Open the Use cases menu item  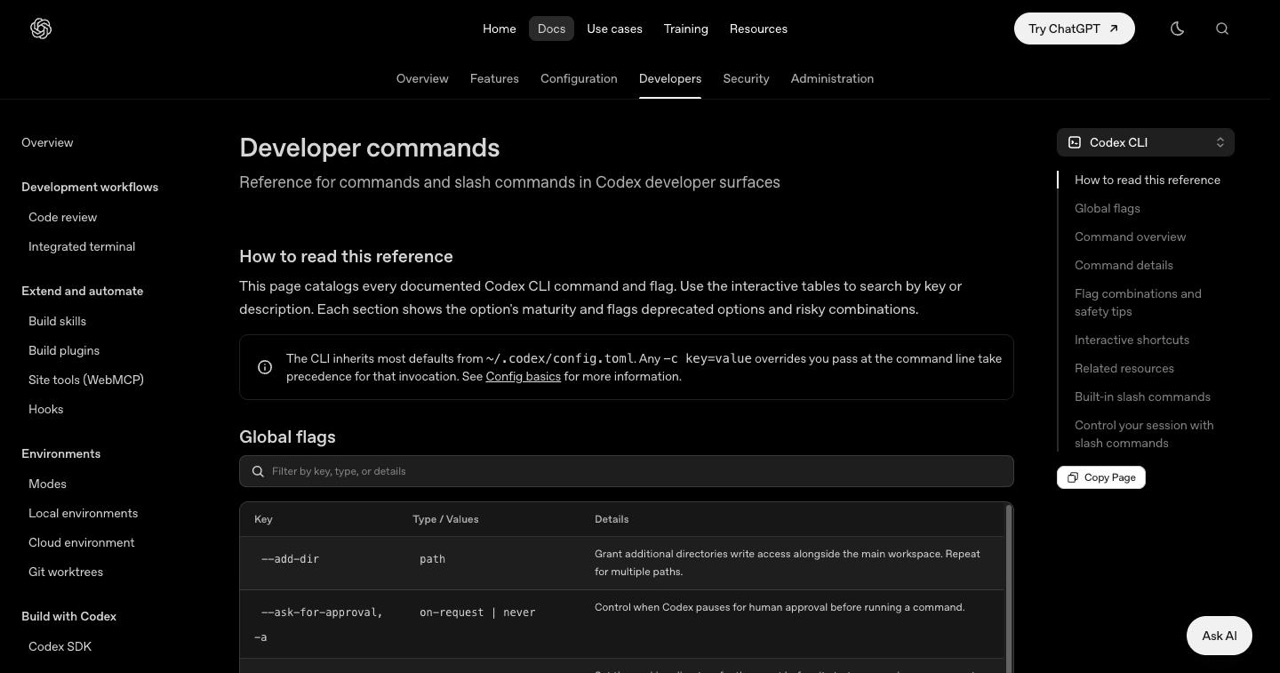[614, 29]
